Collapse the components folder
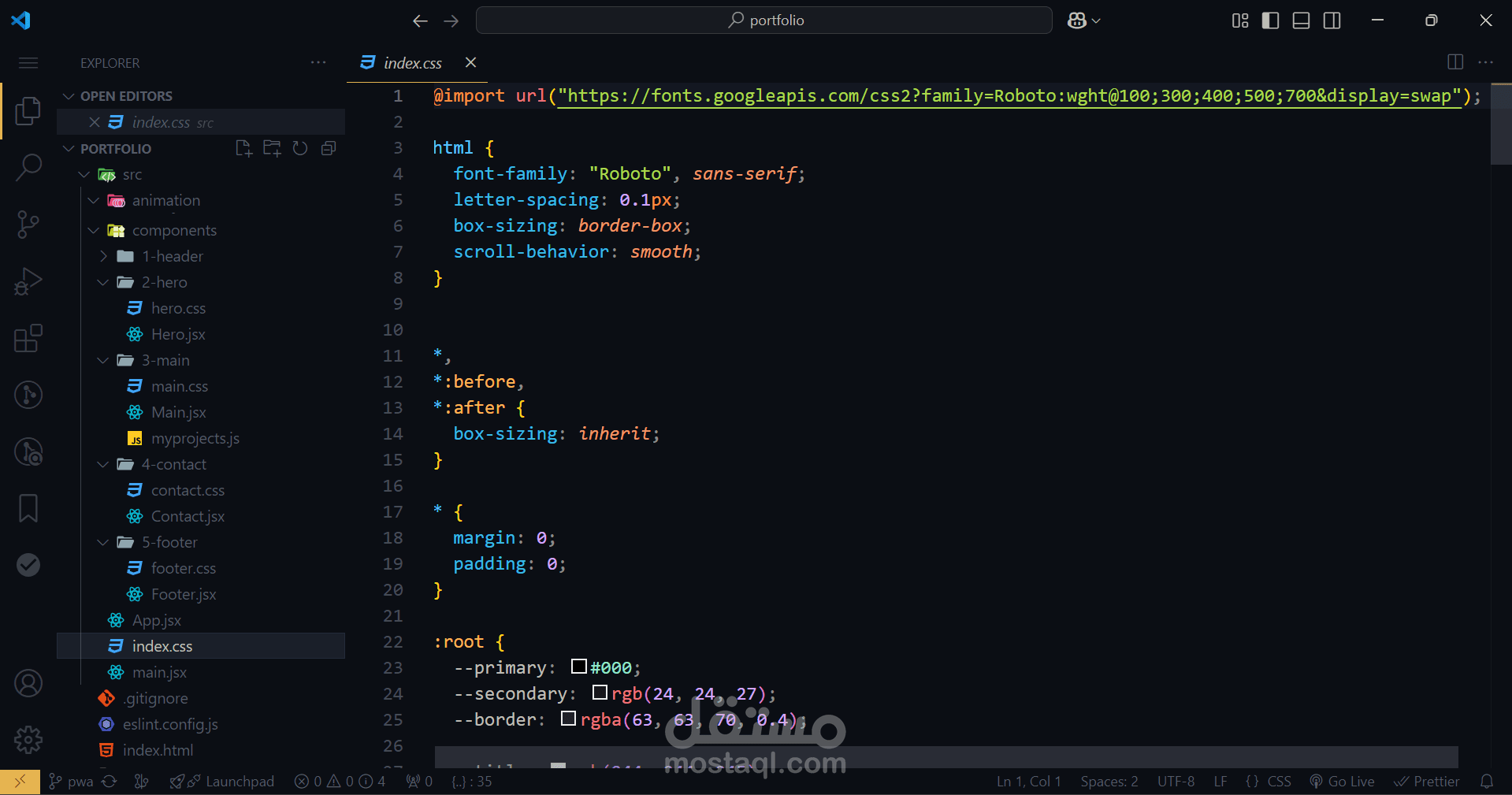This screenshot has width=1512, height=795. point(94,230)
